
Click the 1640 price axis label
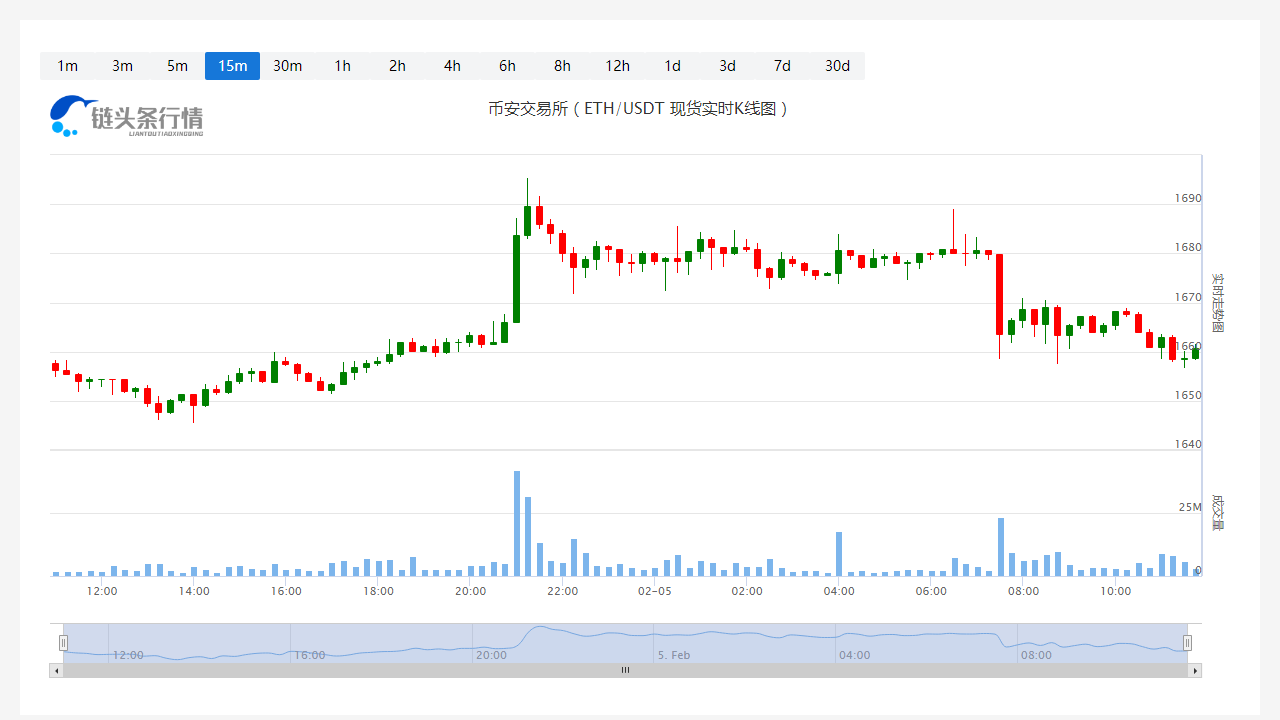(1188, 444)
